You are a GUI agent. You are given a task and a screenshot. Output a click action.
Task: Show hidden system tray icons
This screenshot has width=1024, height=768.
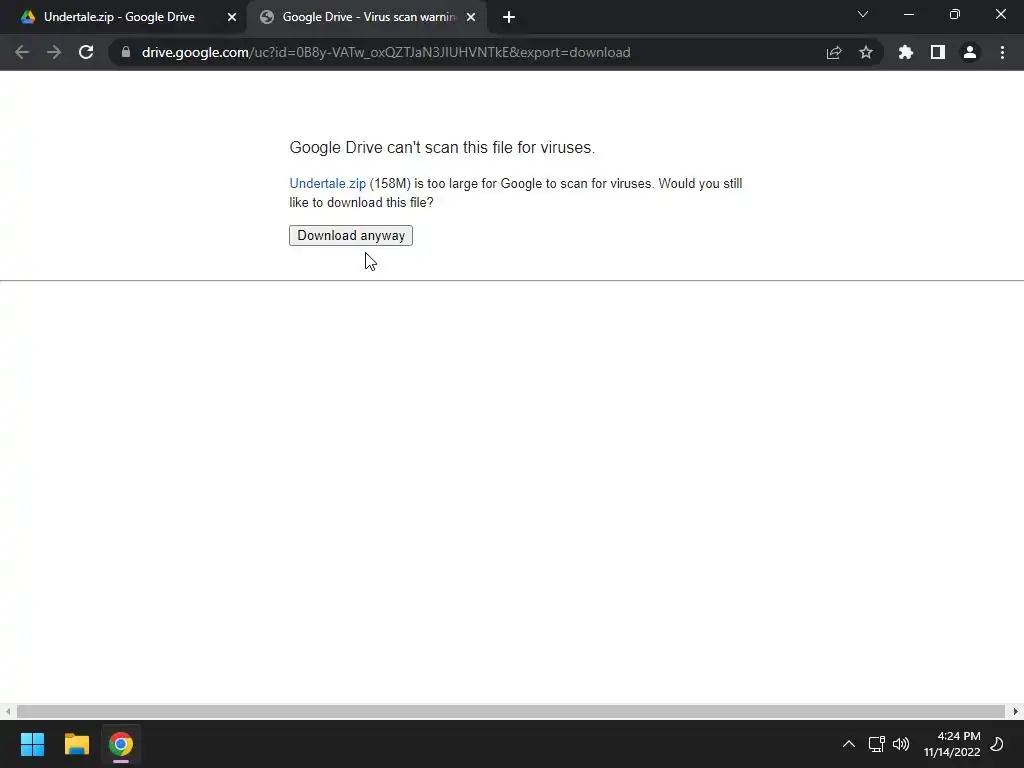point(848,744)
